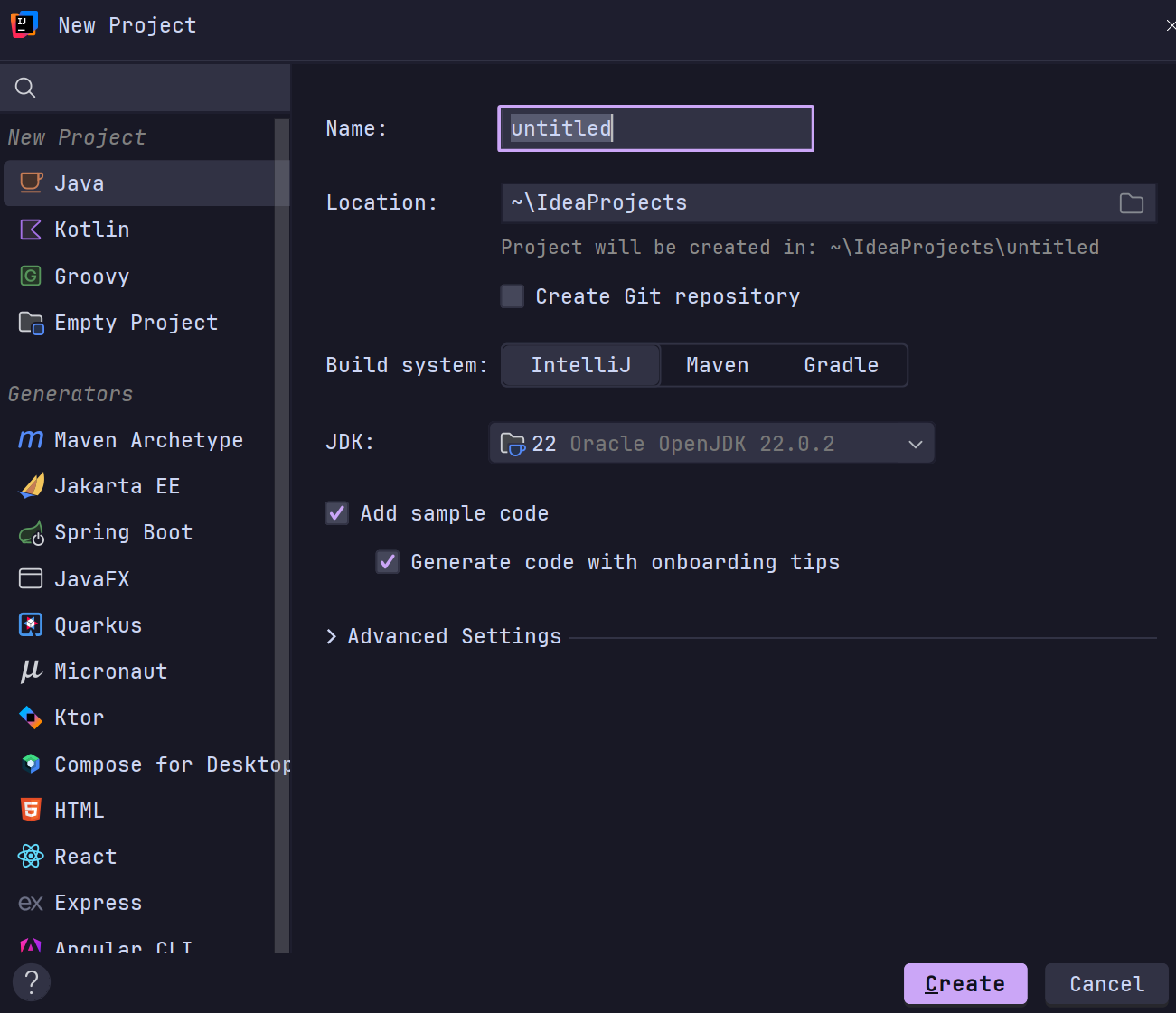Screen dimensions: 1176x1013
Task: Select the Compose for Desktop icon
Action: (31, 764)
